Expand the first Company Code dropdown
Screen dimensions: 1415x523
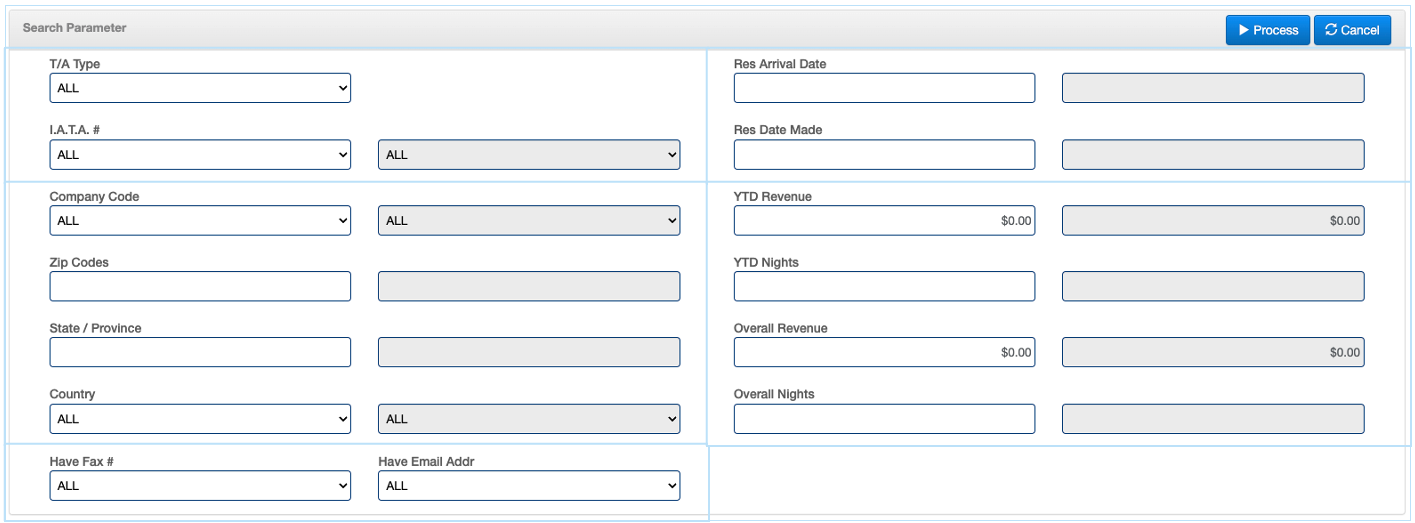click(200, 221)
